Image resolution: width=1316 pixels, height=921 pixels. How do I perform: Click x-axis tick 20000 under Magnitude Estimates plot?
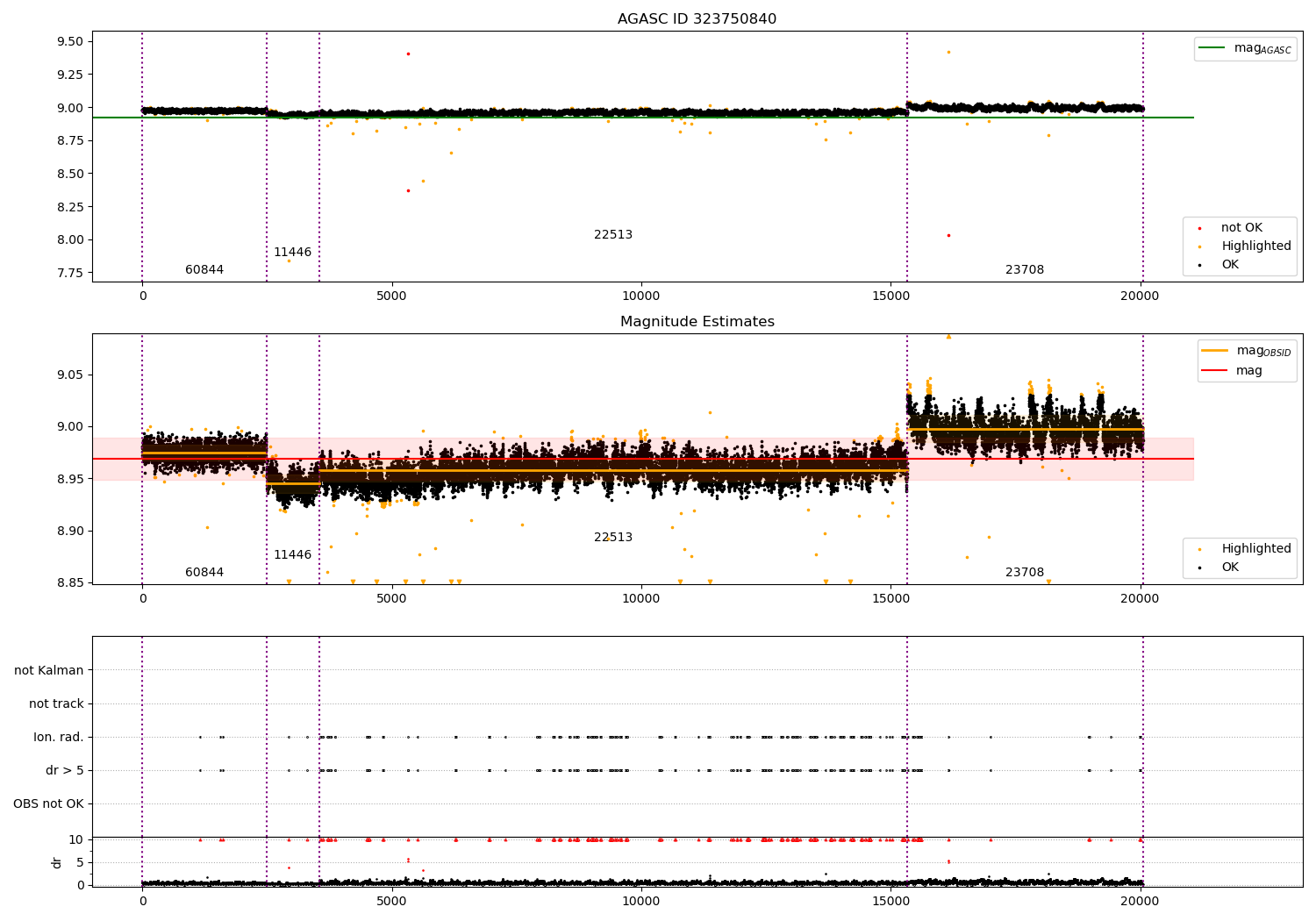point(1140,599)
